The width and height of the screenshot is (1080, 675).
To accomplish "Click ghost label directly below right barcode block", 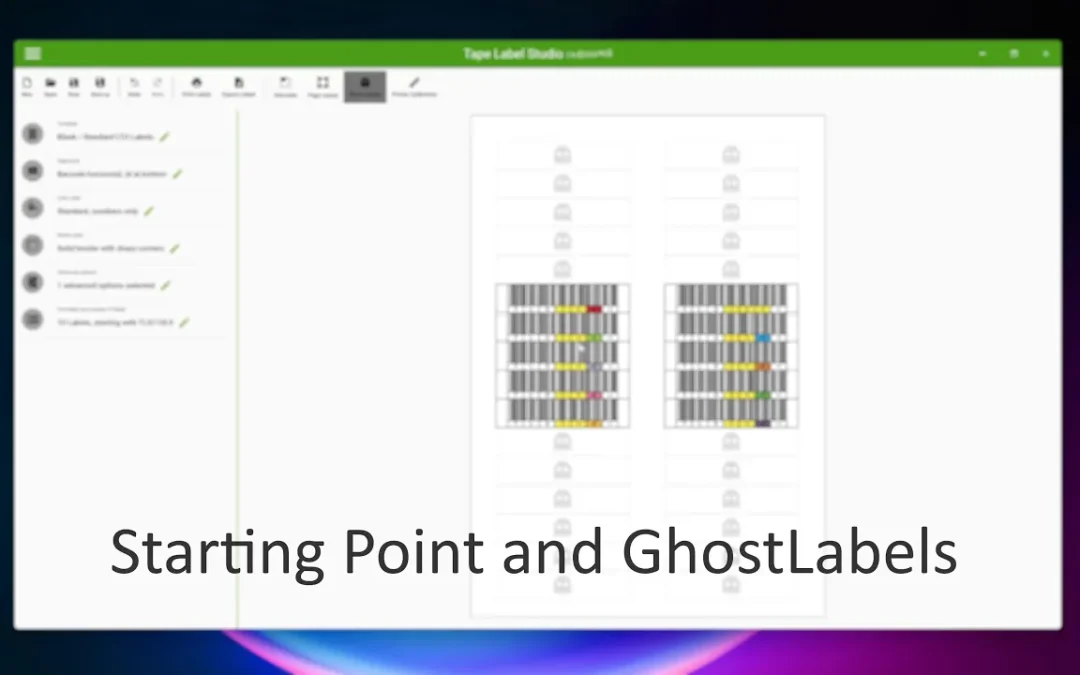I will coord(731,442).
